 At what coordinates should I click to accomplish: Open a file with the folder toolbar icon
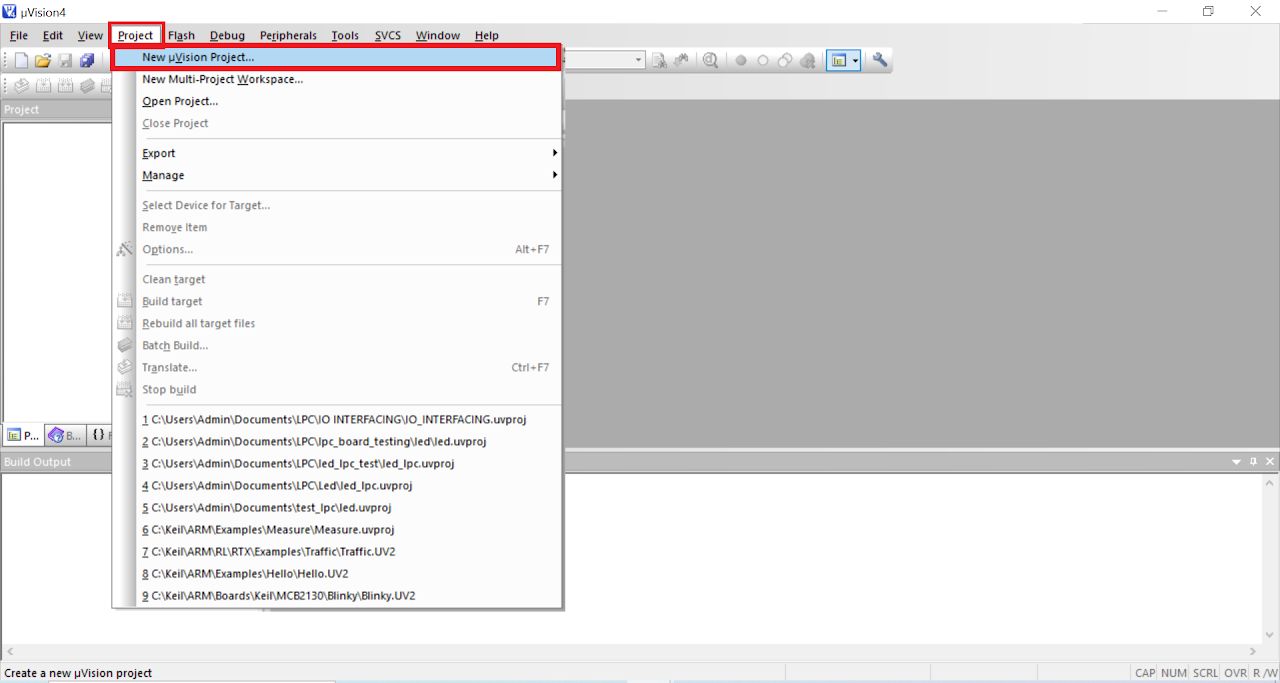click(x=42, y=60)
